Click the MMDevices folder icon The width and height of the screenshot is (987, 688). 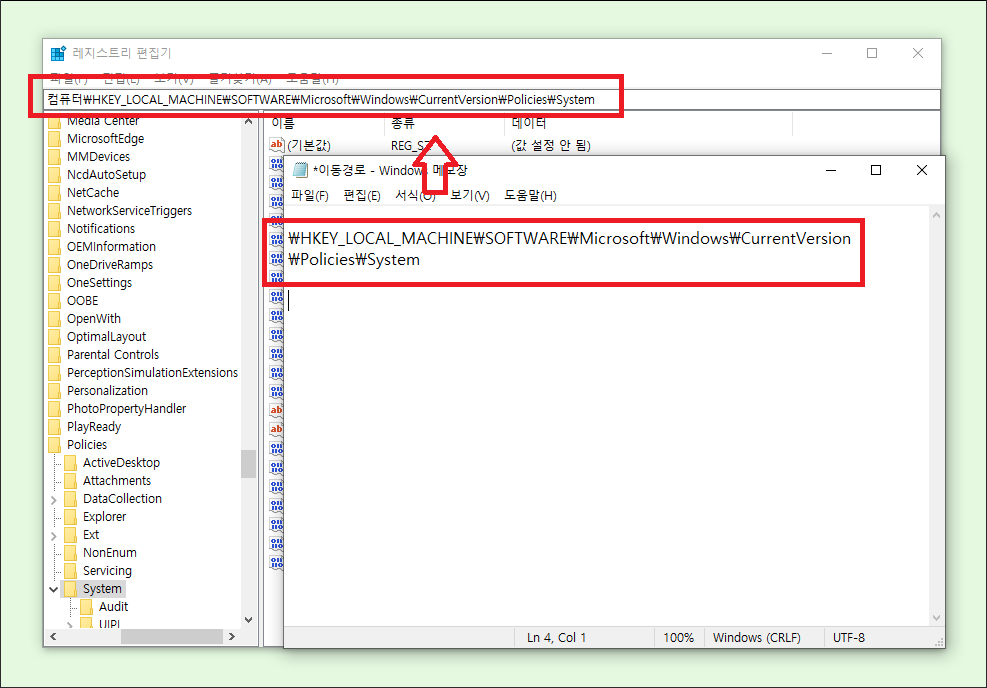tap(55, 157)
